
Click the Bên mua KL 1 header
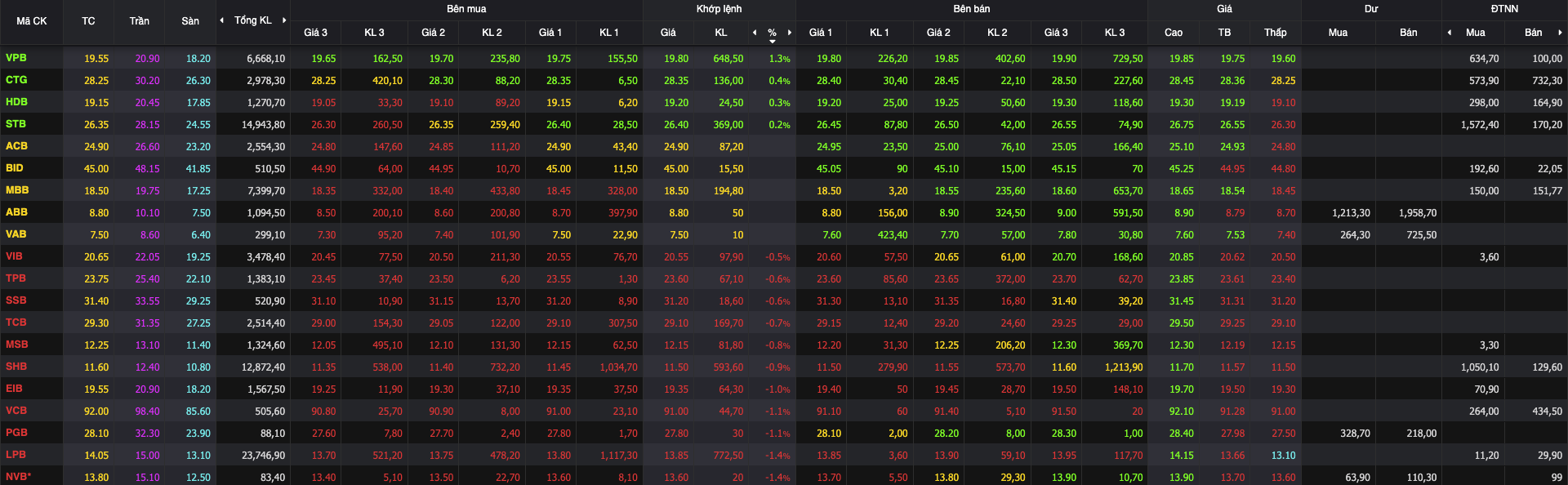(609, 33)
